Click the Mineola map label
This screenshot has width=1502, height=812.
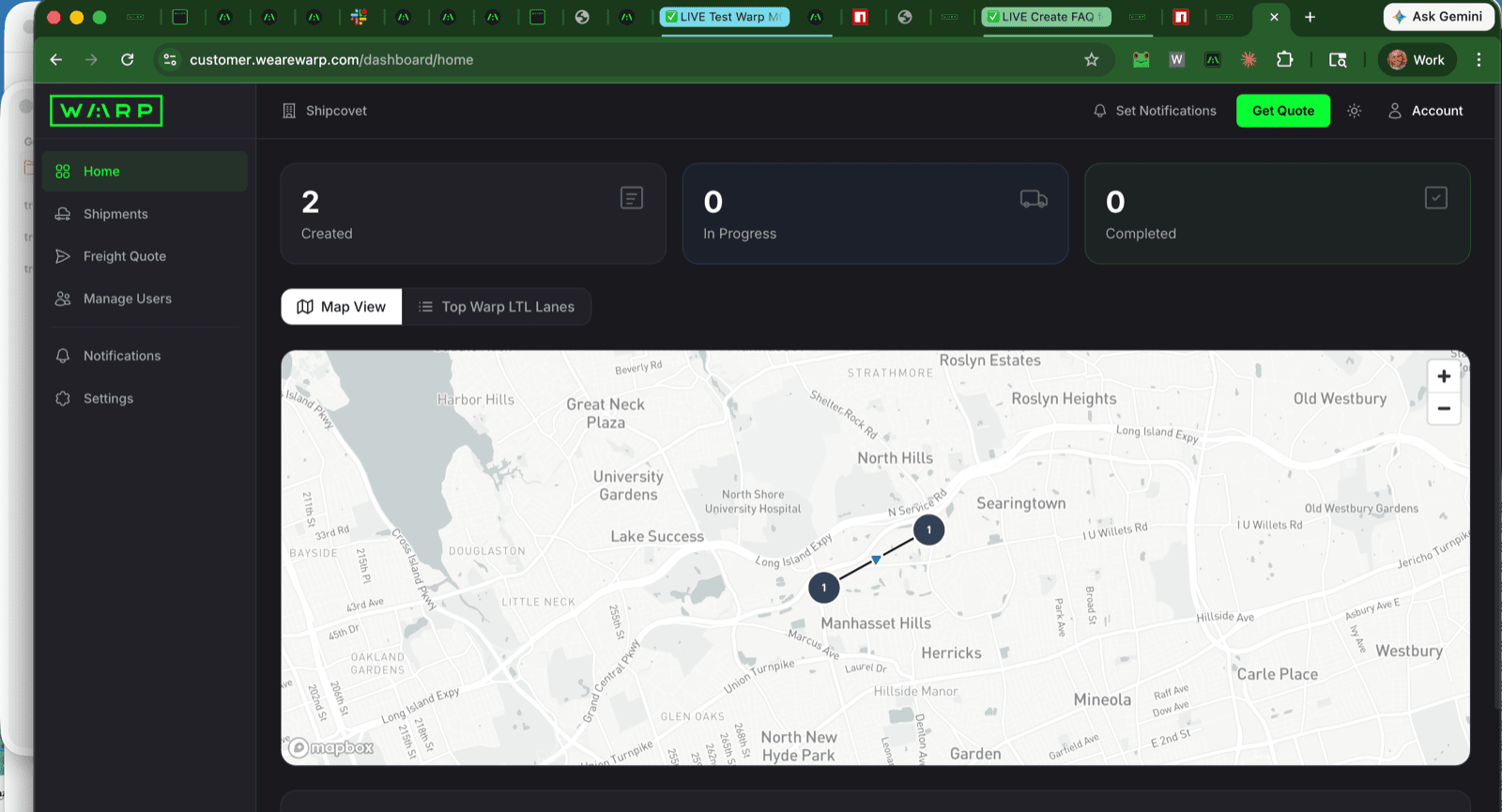(x=1102, y=699)
